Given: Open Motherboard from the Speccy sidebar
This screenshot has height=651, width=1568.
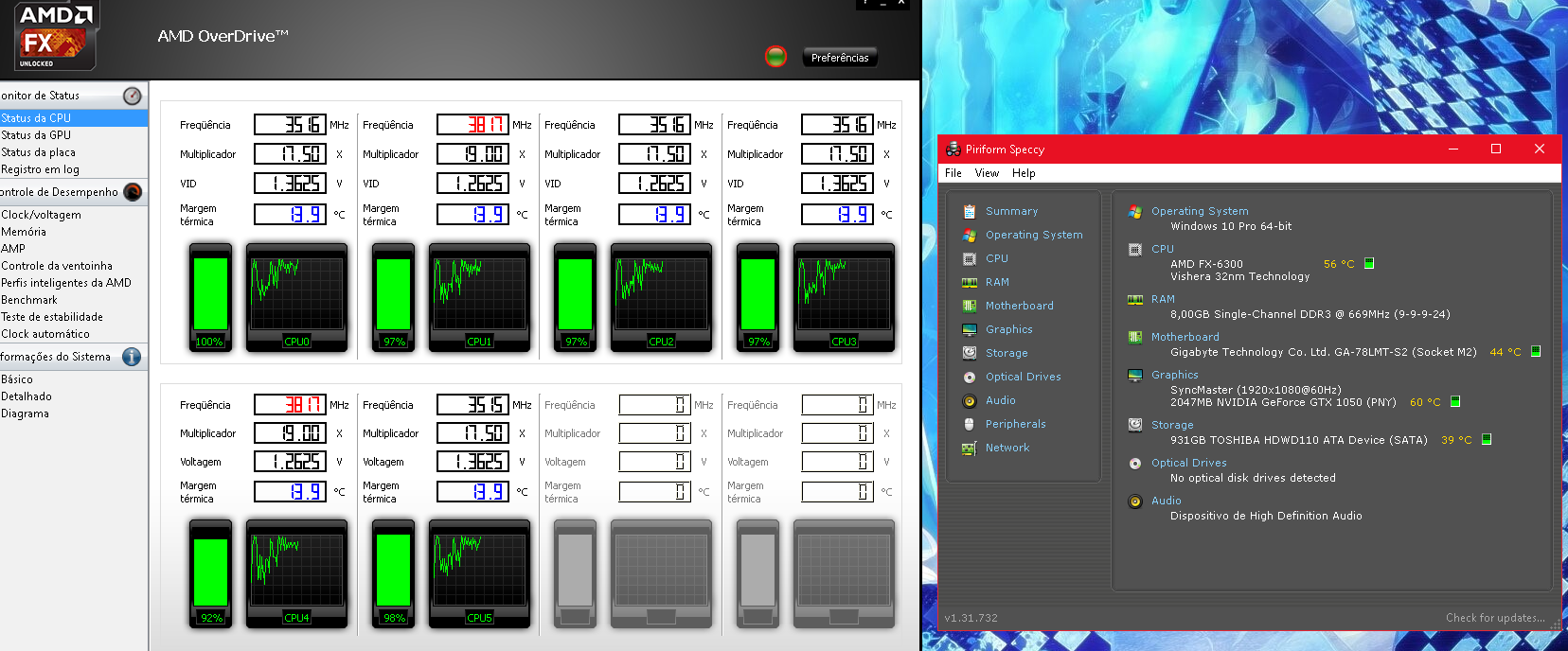Looking at the screenshot, I should pyautogui.click(x=1020, y=306).
